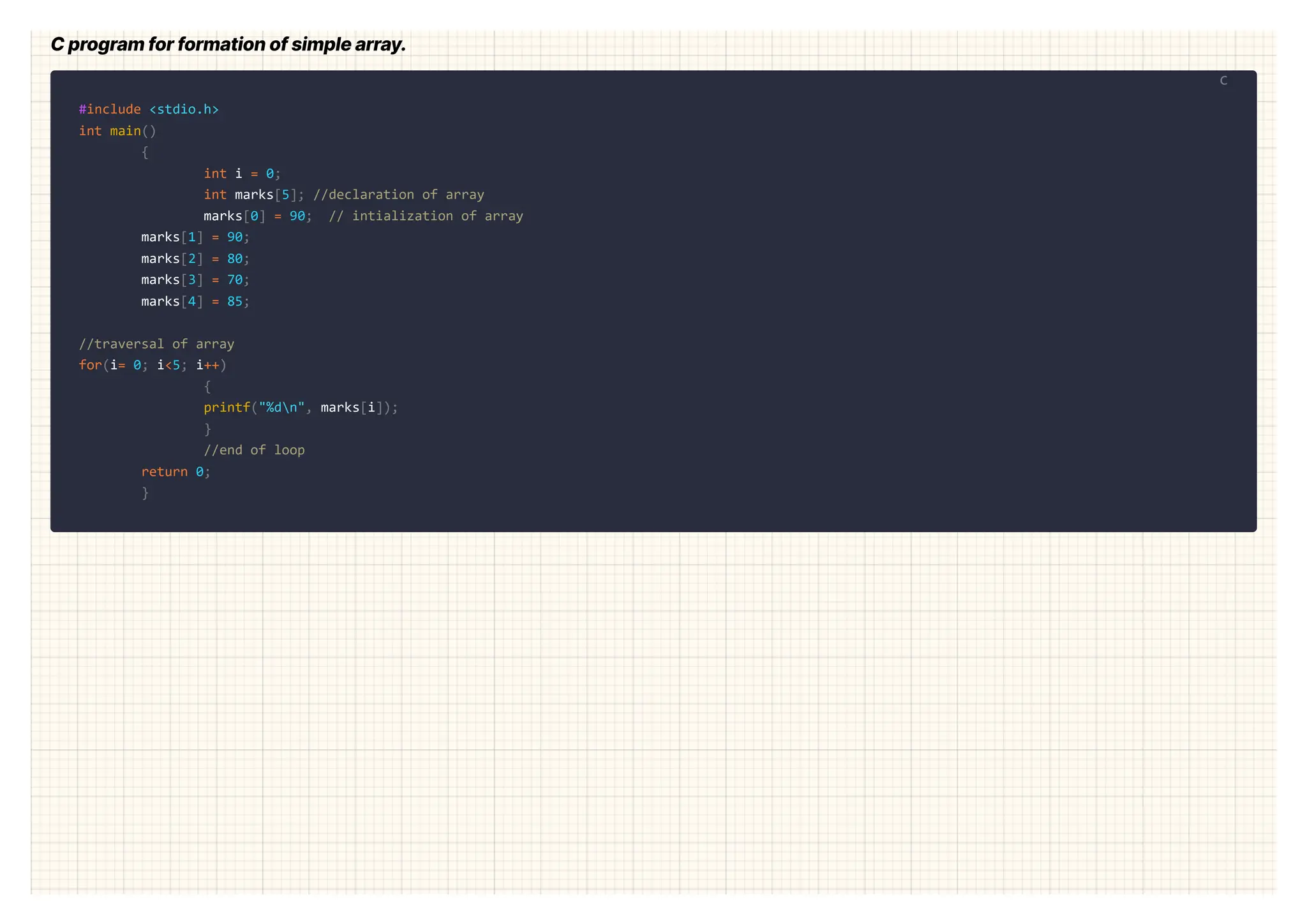Click the final closing brace below 'return 0;'
This screenshot has width=1307, height=924.
[x=145, y=493]
